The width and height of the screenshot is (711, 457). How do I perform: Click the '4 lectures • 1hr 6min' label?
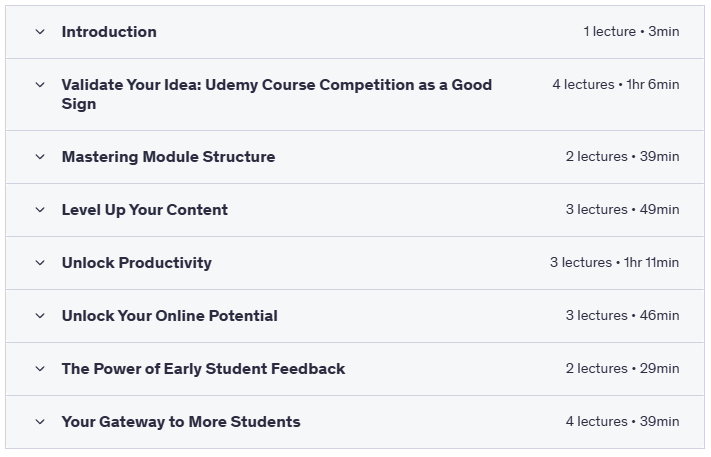click(x=615, y=85)
